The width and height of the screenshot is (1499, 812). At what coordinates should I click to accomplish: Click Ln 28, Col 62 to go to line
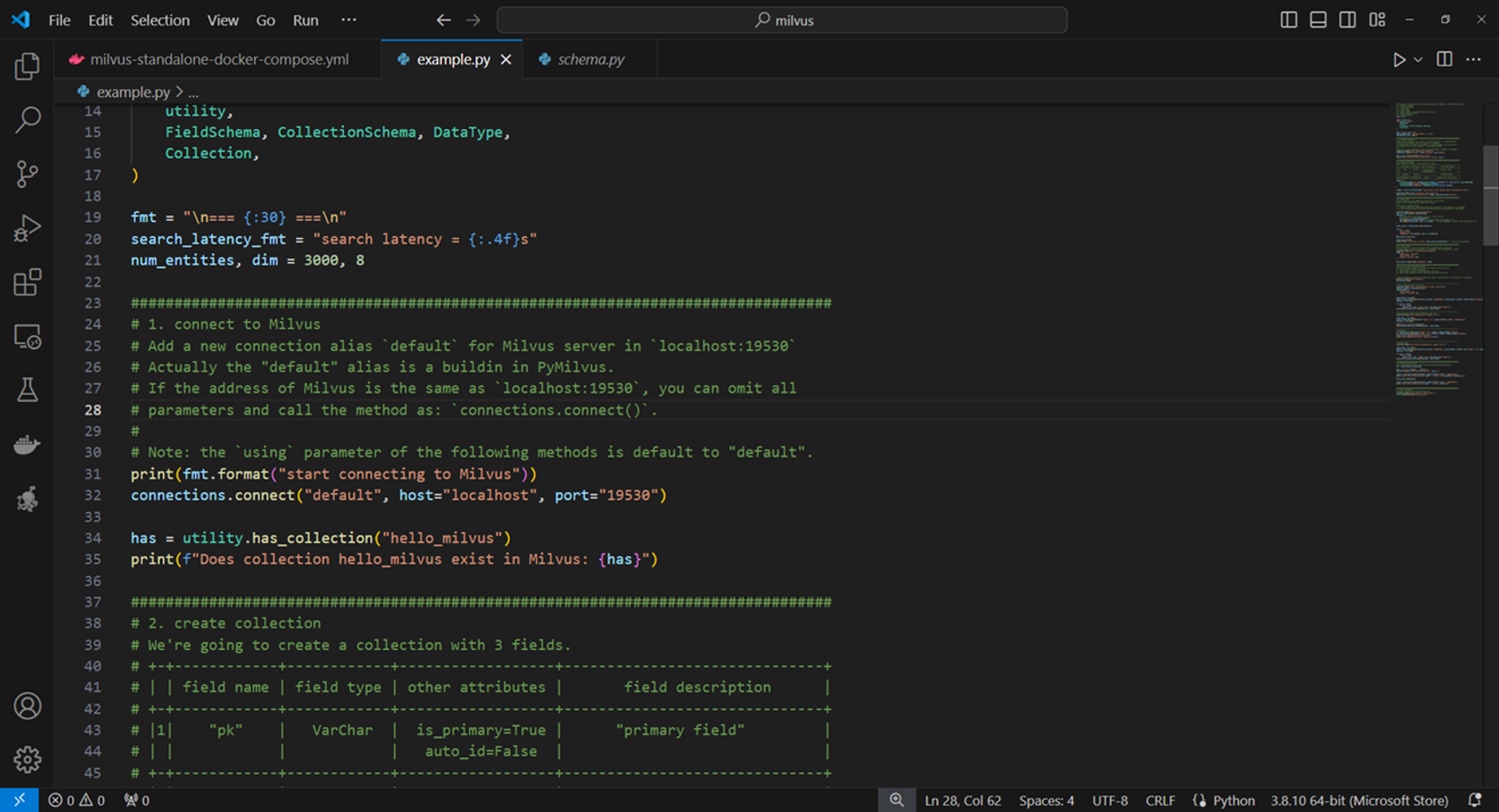963,801
